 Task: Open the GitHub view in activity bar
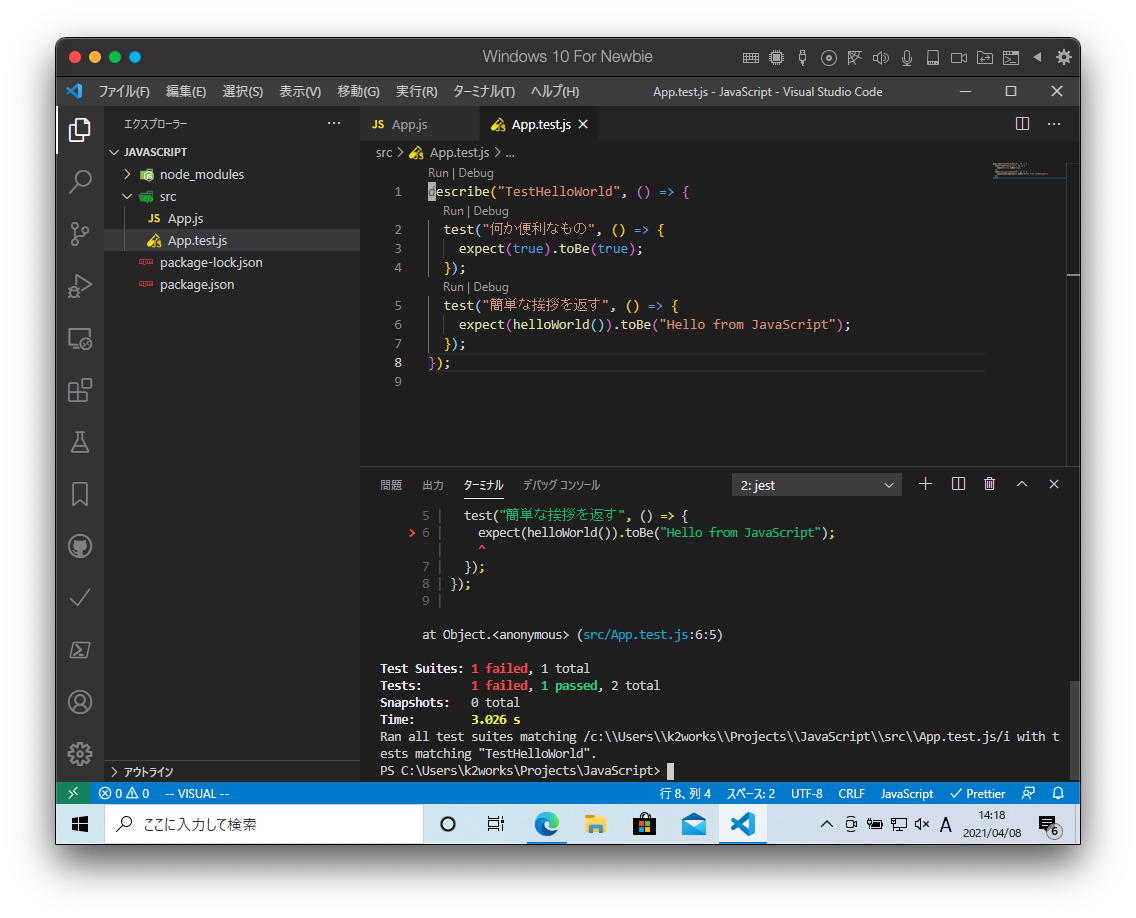click(x=80, y=546)
